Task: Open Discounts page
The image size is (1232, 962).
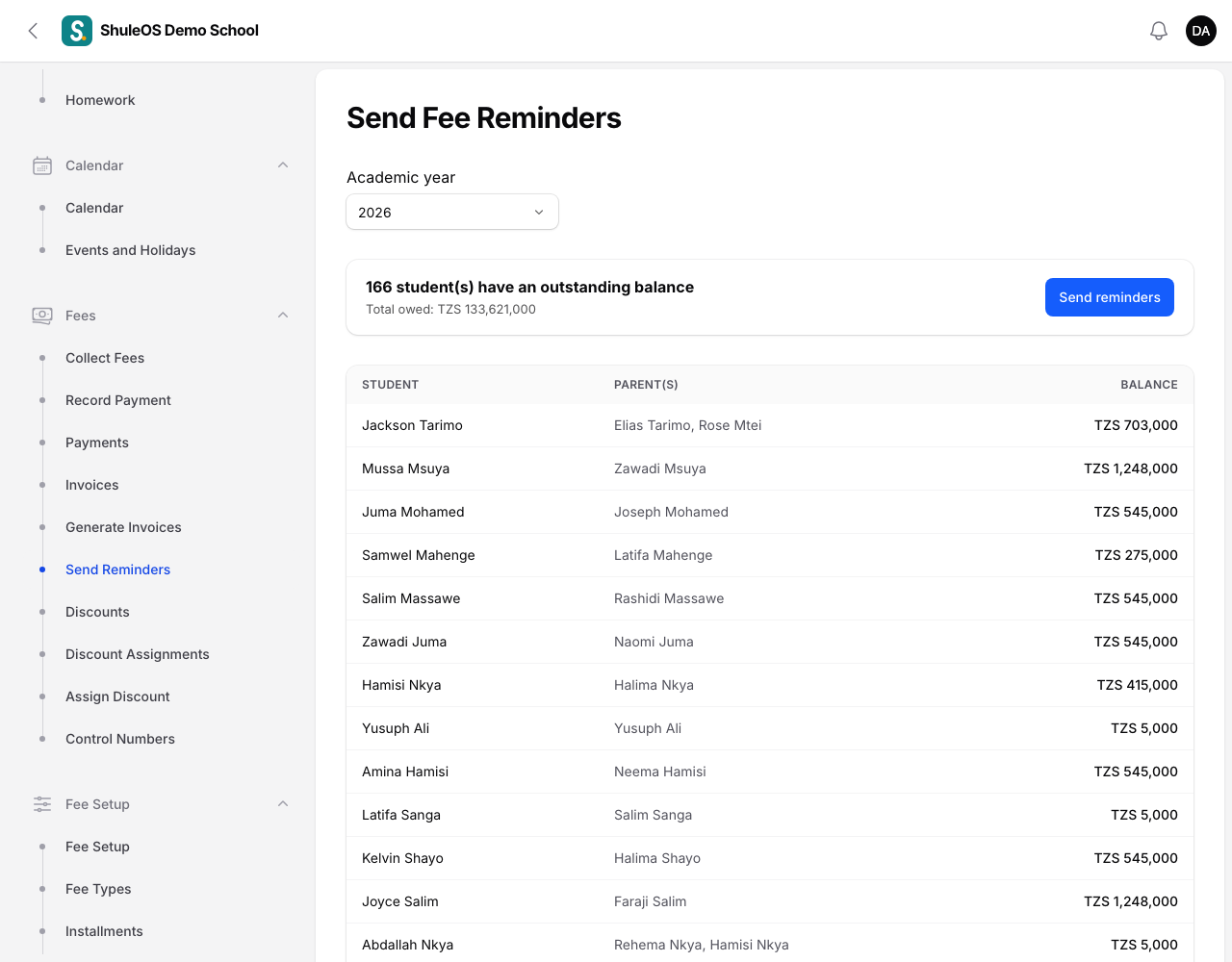Action: point(97,612)
